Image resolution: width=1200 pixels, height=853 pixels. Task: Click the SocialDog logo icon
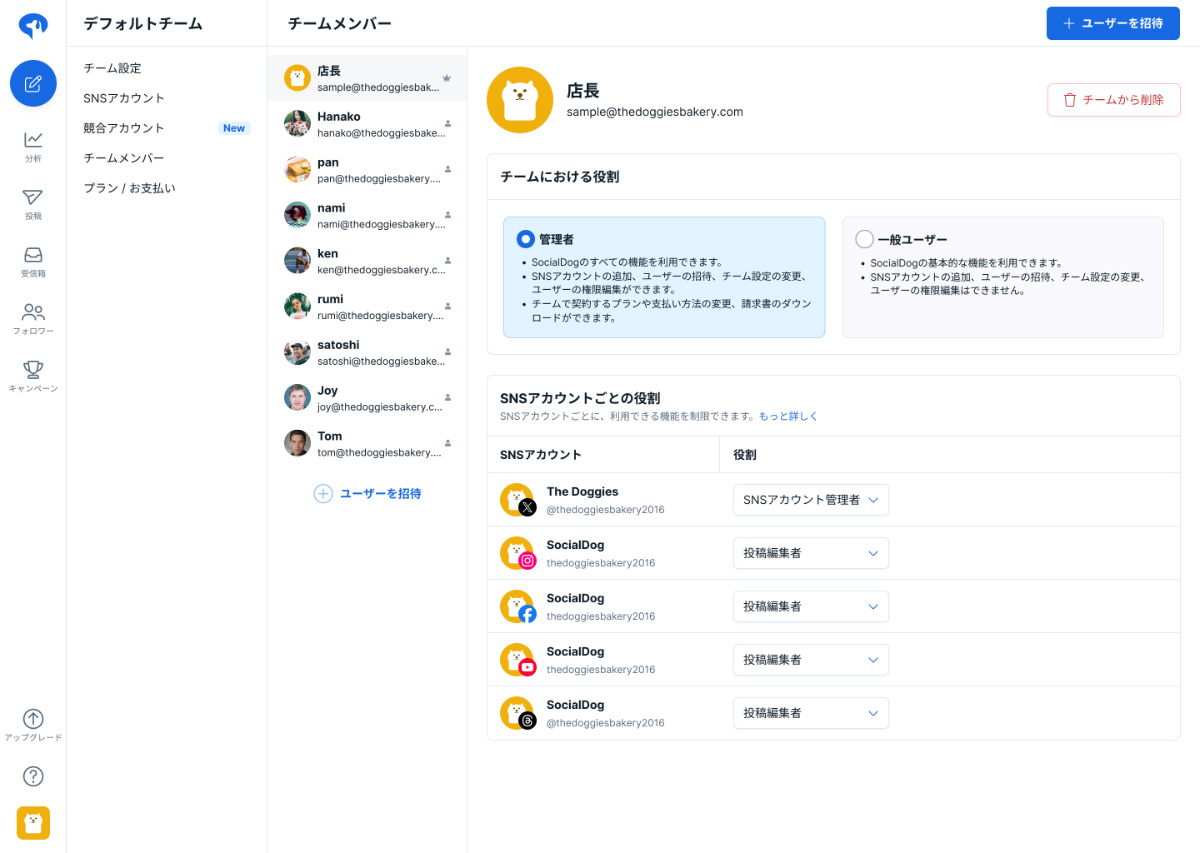33,25
